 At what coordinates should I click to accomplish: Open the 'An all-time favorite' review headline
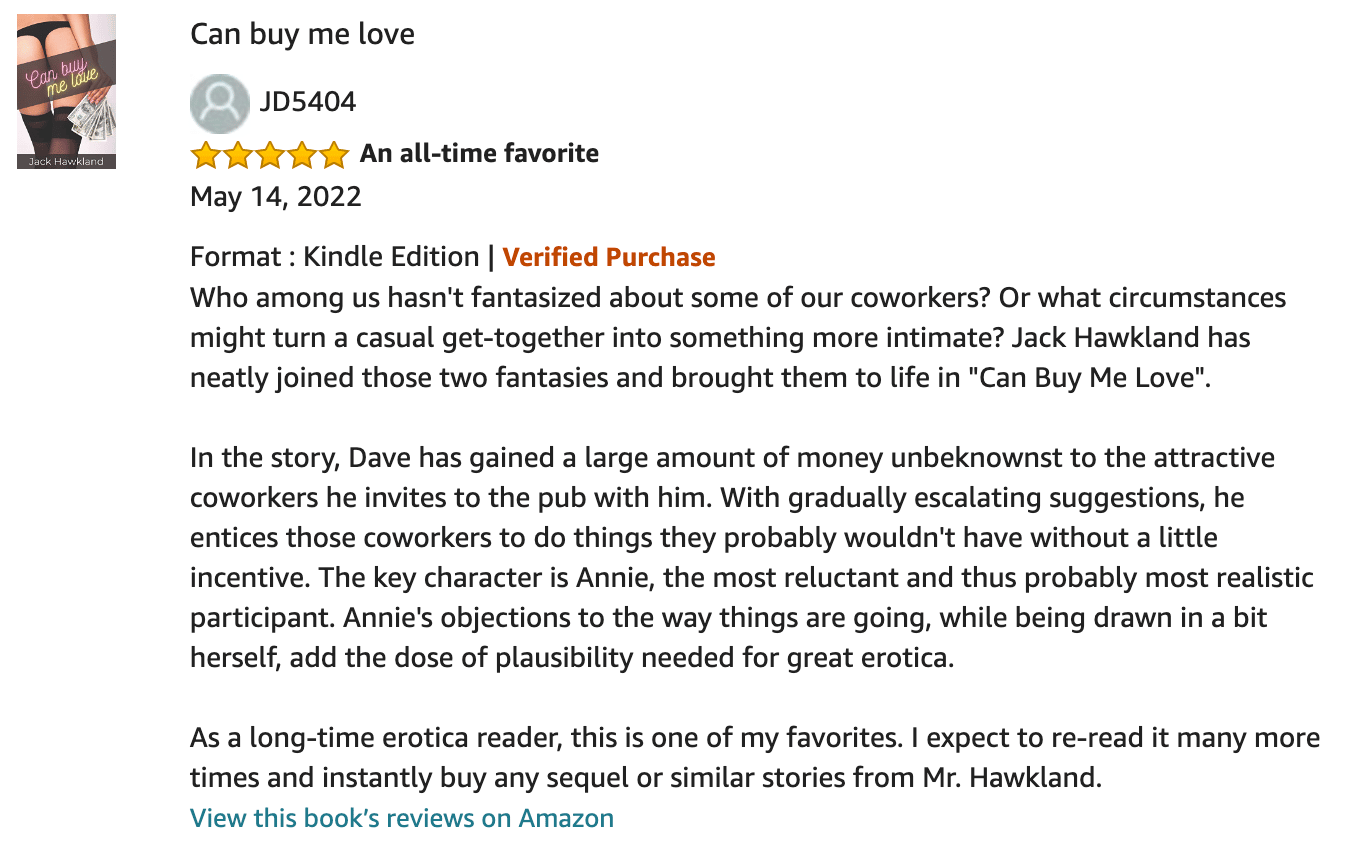pyautogui.click(x=479, y=153)
